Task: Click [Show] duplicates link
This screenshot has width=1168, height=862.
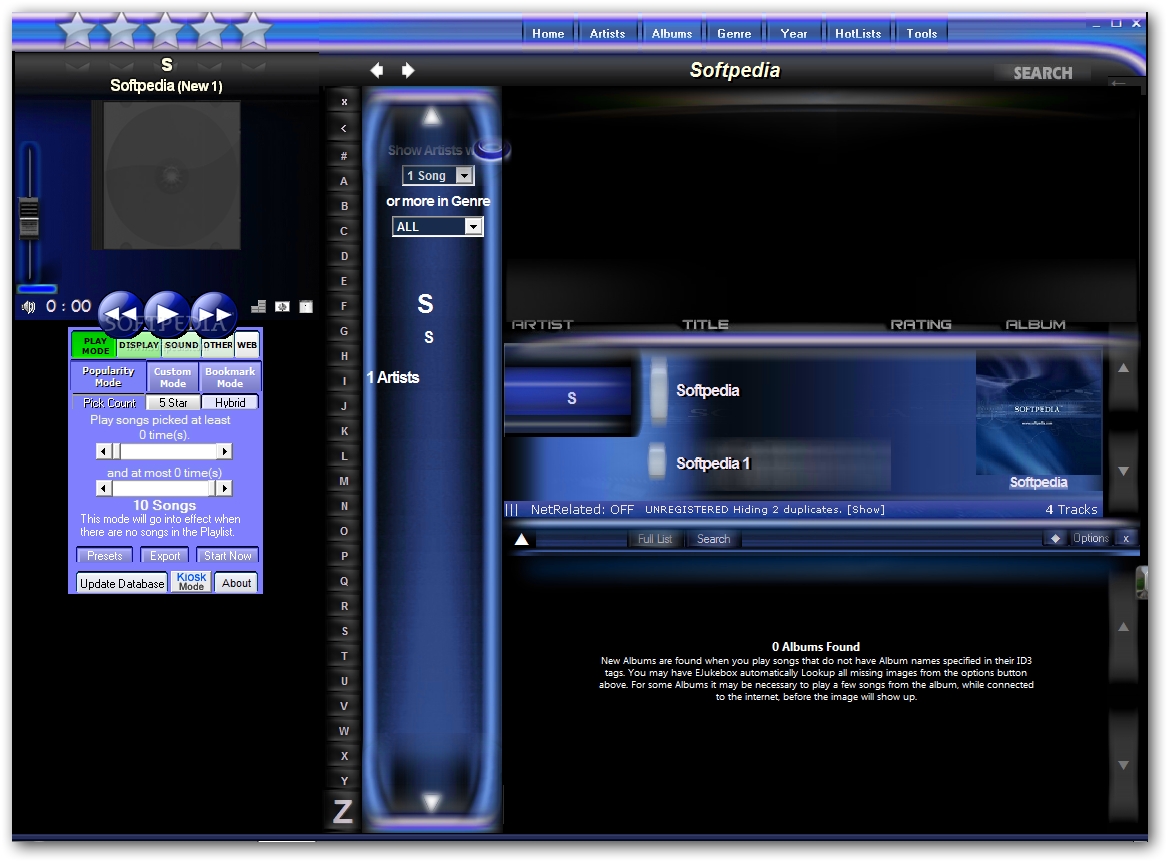Action: pyautogui.click(x=866, y=510)
